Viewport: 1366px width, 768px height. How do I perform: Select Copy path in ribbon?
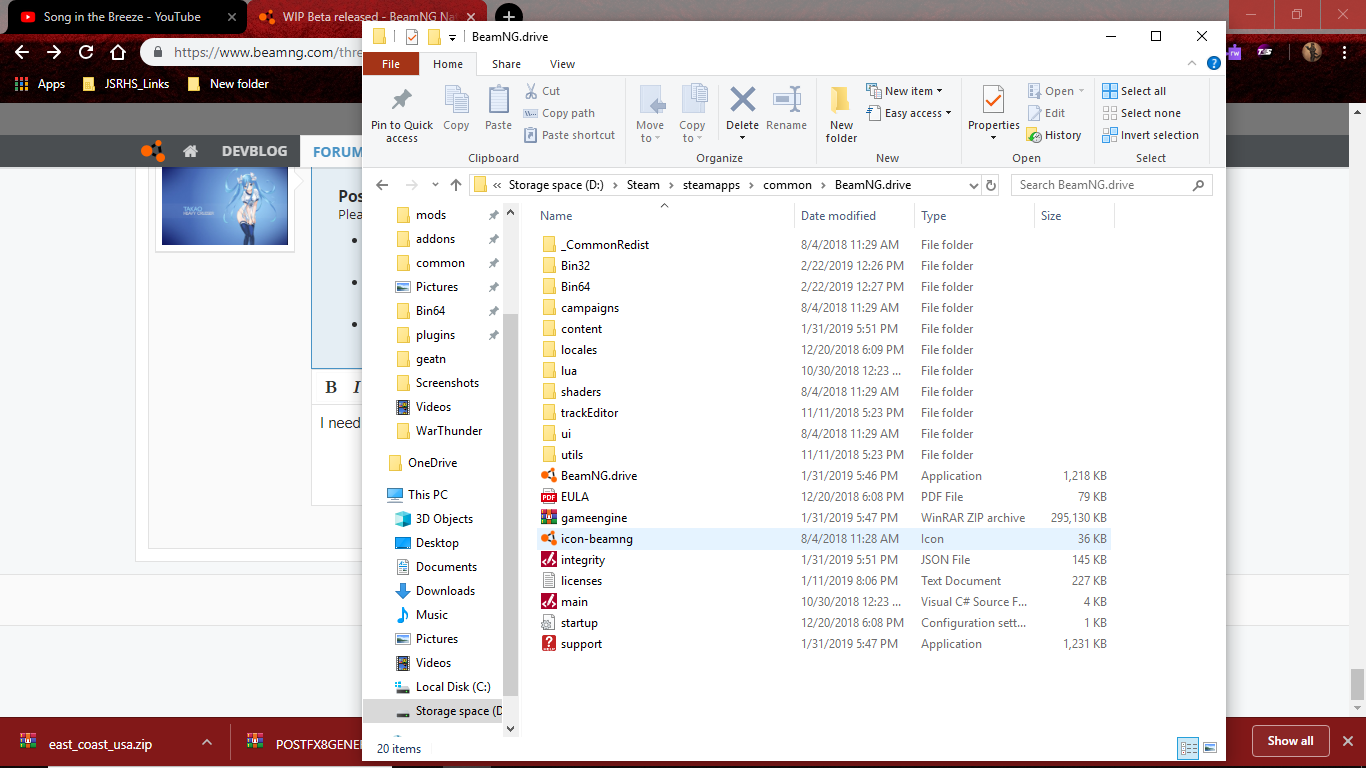click(x=559, y=113)
